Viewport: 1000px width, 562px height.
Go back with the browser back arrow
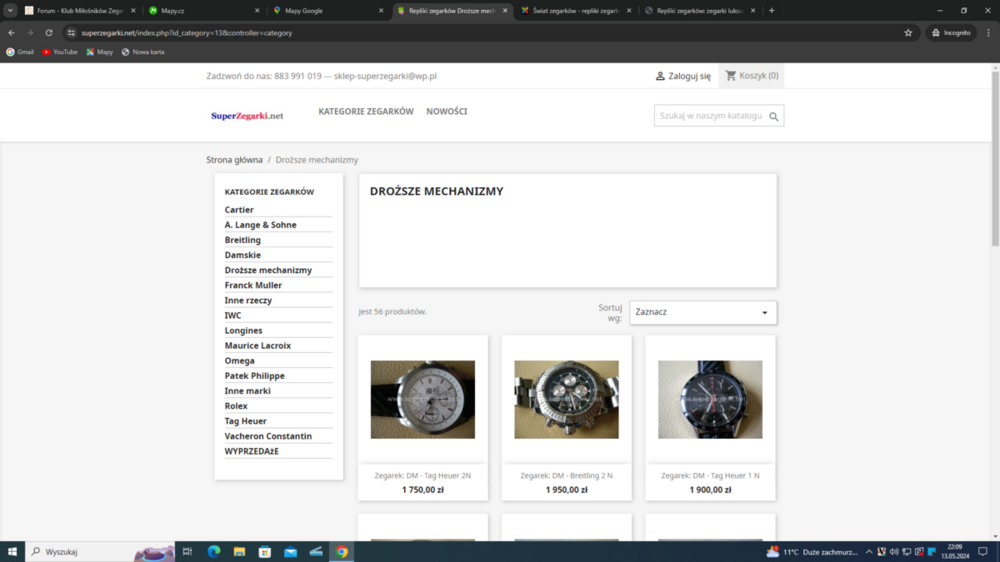(x=11, y=33)
